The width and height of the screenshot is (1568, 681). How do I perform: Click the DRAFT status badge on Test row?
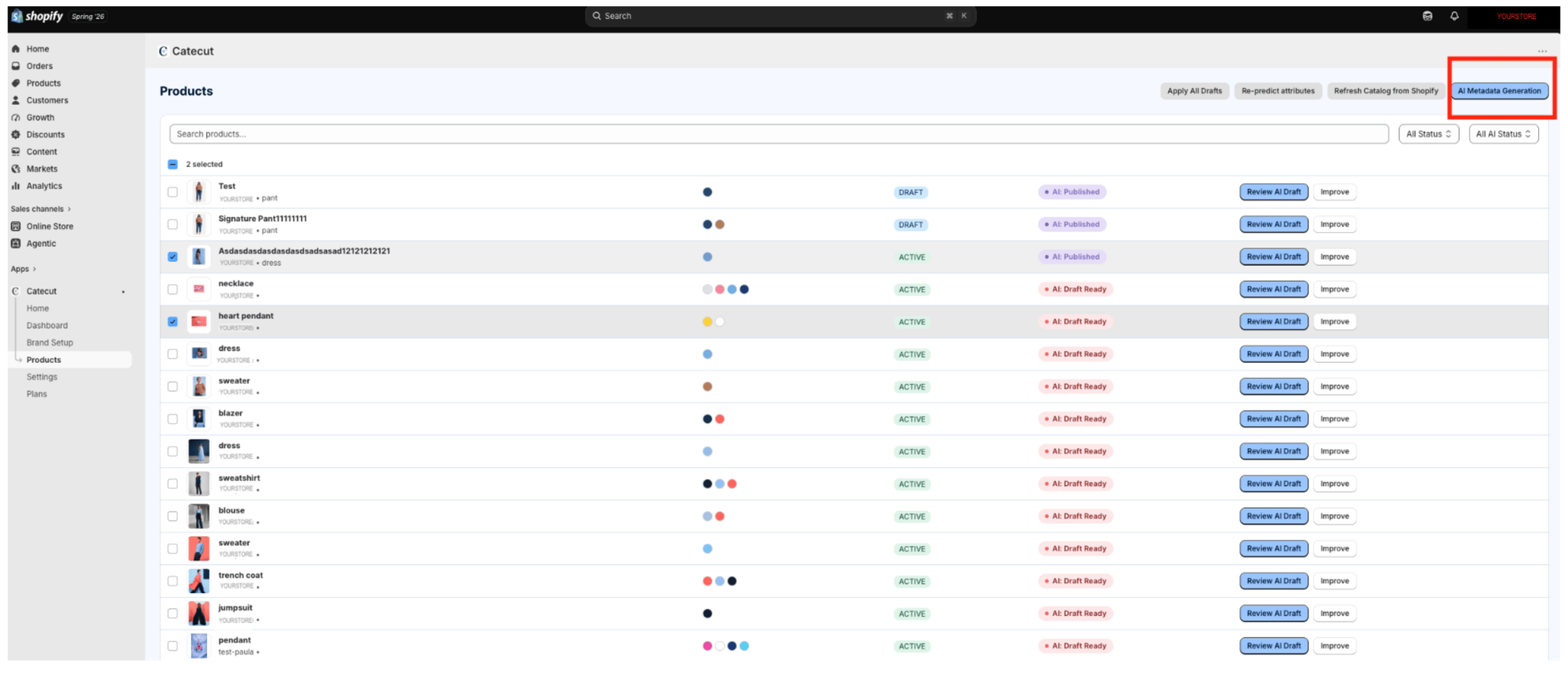click(x=910, y=192)
